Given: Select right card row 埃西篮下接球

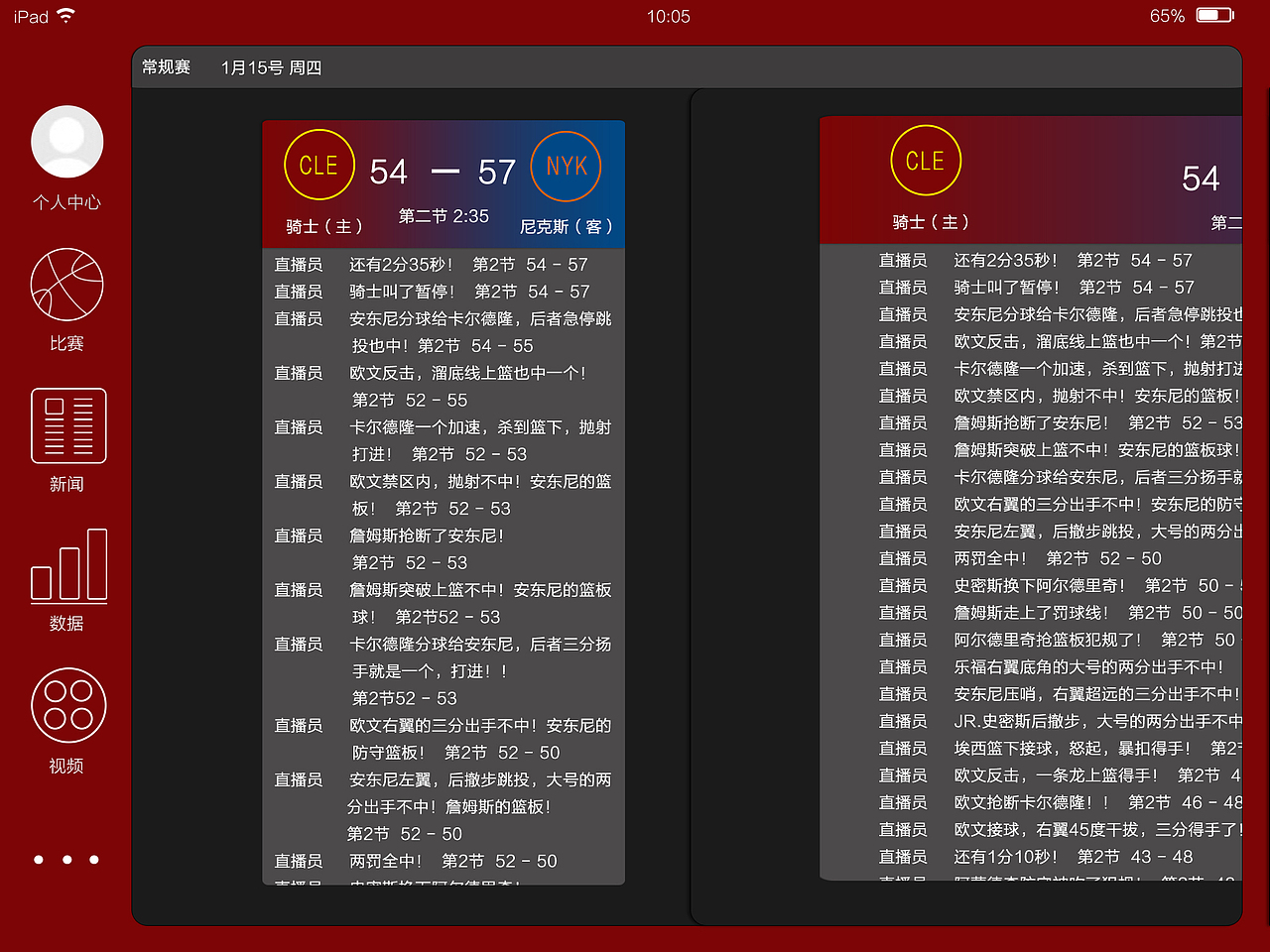Looking at the screenshot, I should pos(1060,748).
